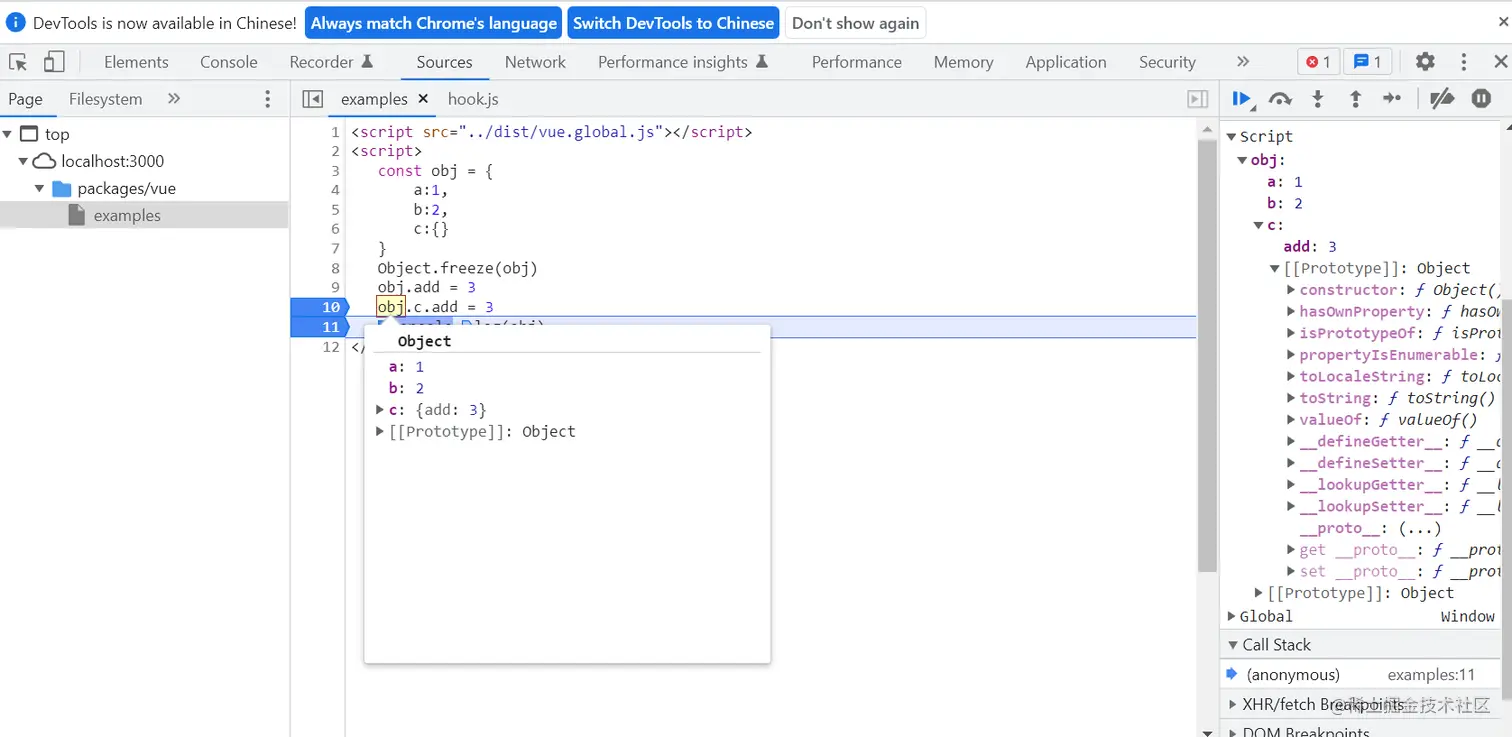Expand the __defineGetter__ entry

pyautogui.click(x=1292, y=442)
